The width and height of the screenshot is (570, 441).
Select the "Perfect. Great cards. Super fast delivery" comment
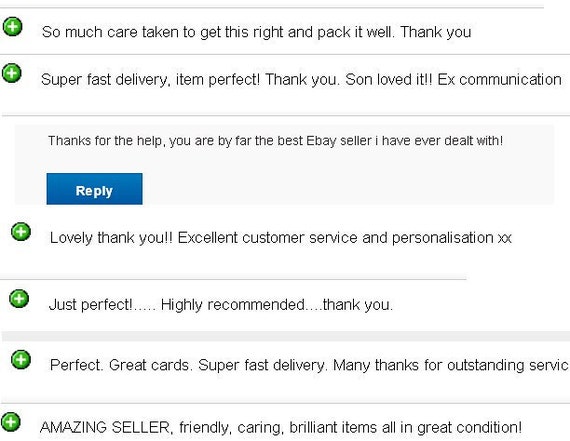click(309, 365)
